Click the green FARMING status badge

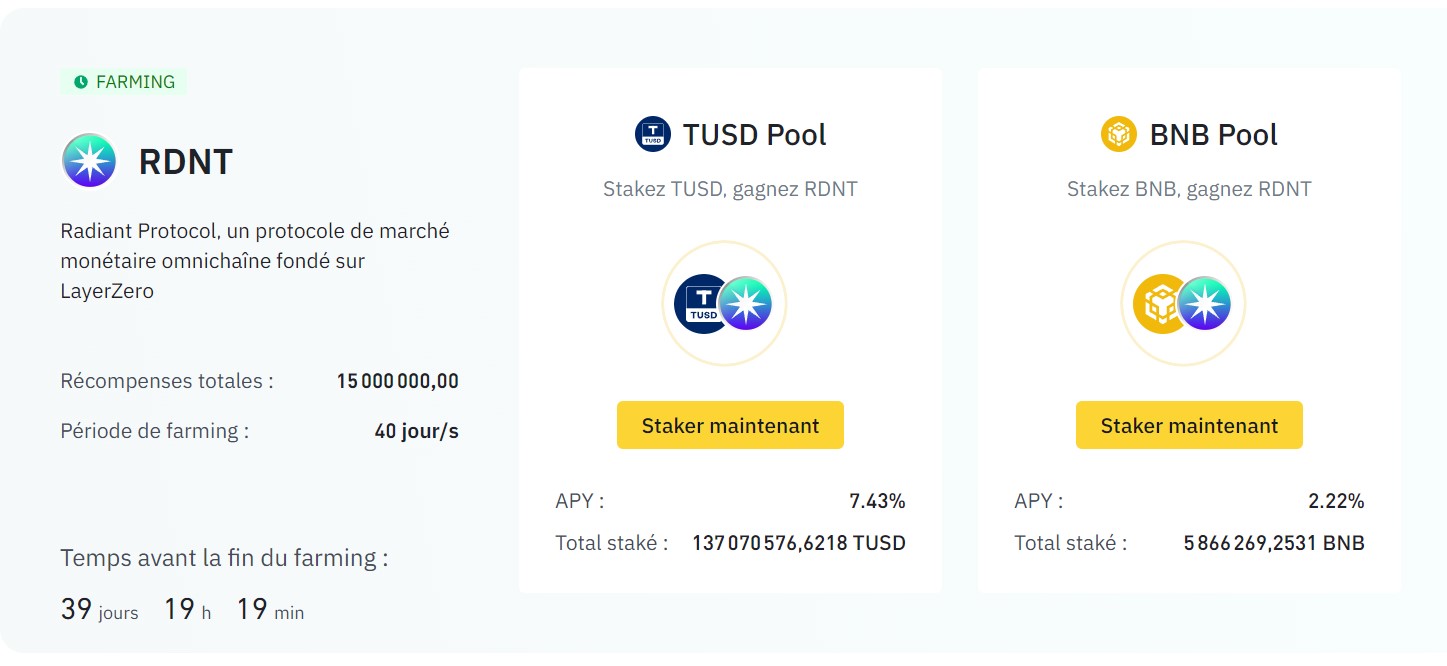[122, 81]
